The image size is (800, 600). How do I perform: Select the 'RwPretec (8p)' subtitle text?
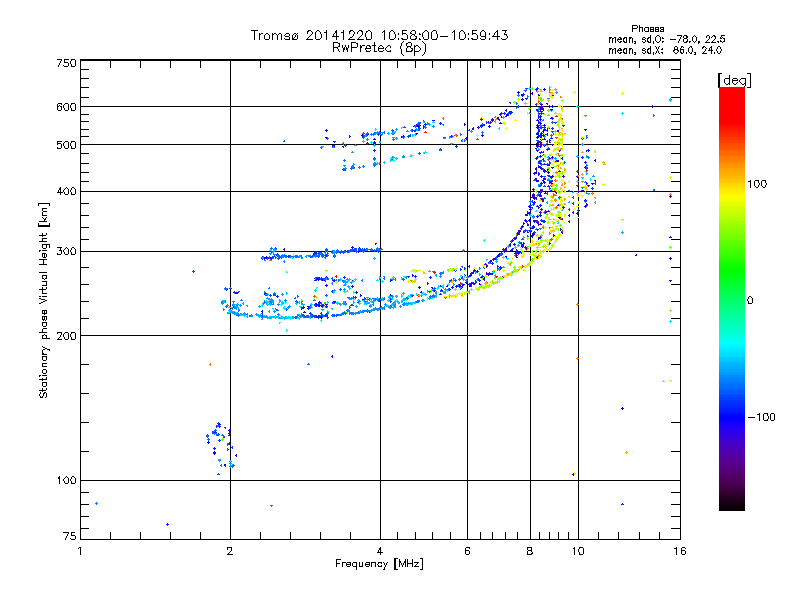coord(379,48)
